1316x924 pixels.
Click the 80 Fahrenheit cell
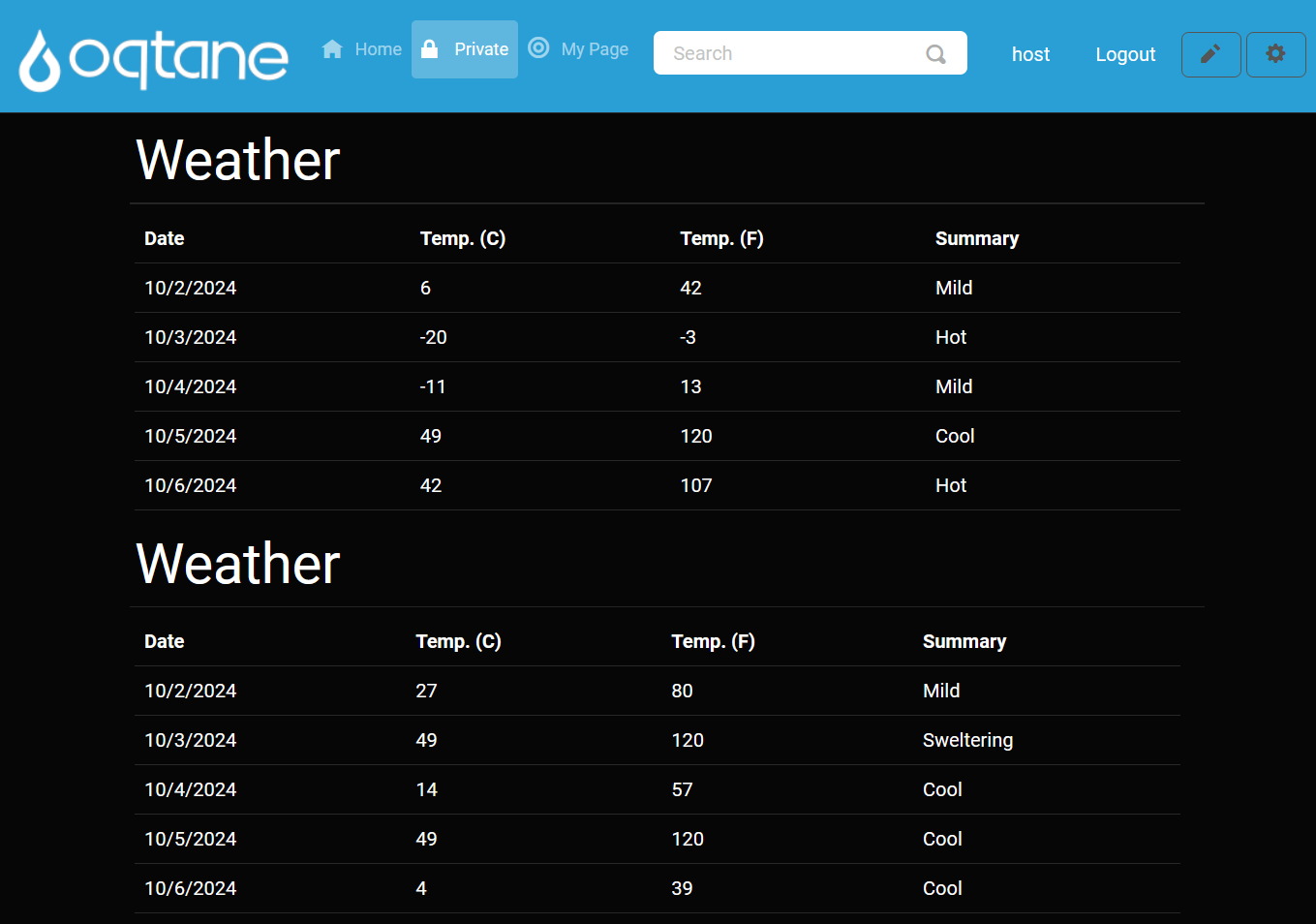(x=682, y=691)
